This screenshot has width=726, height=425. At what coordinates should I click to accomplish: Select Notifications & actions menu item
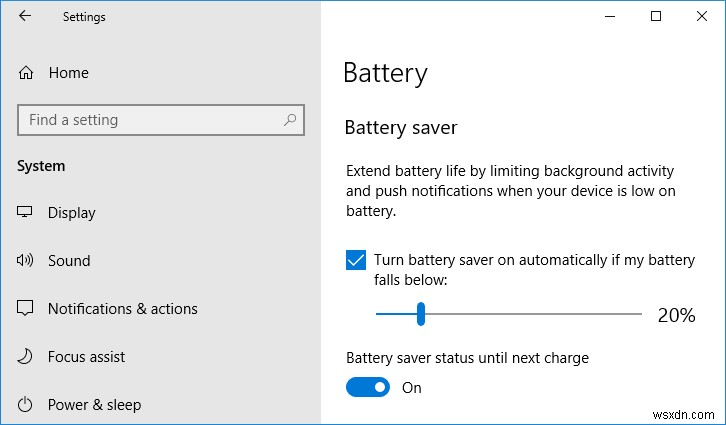tap(122, 308)
